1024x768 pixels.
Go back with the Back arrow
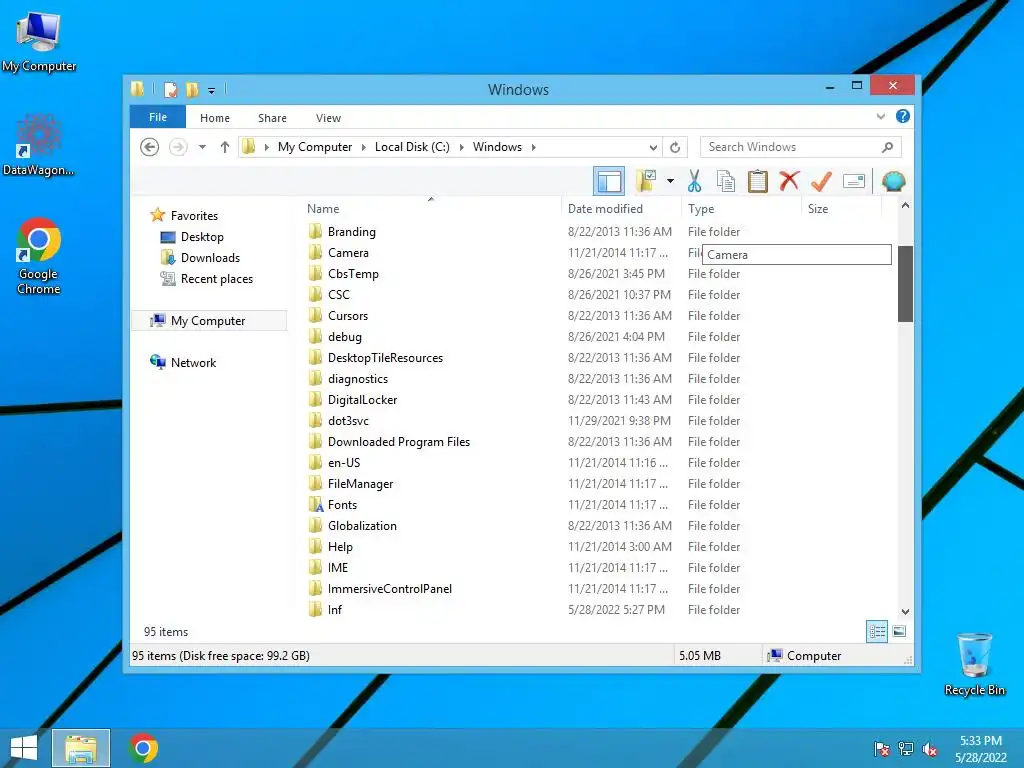click(150, 147)
